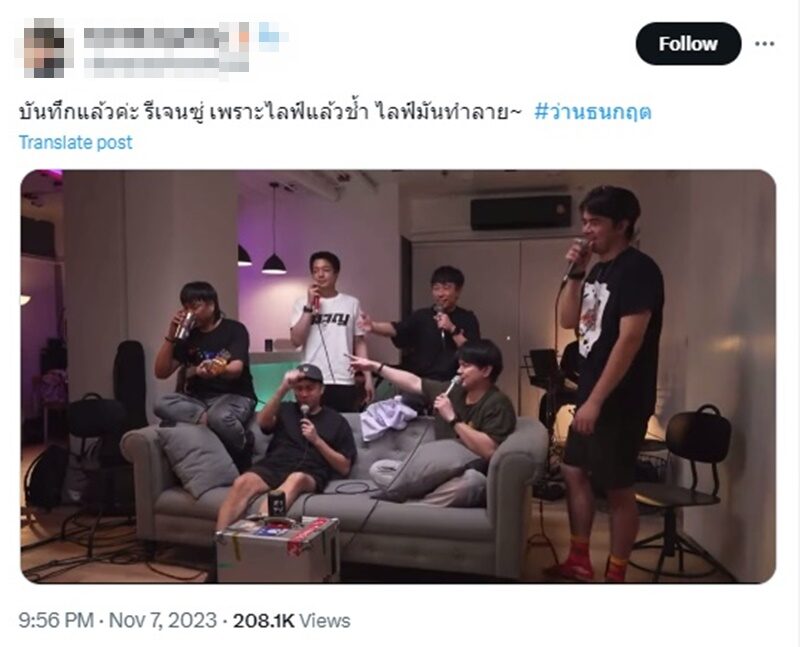Open the attached group photo

(398, 377)
